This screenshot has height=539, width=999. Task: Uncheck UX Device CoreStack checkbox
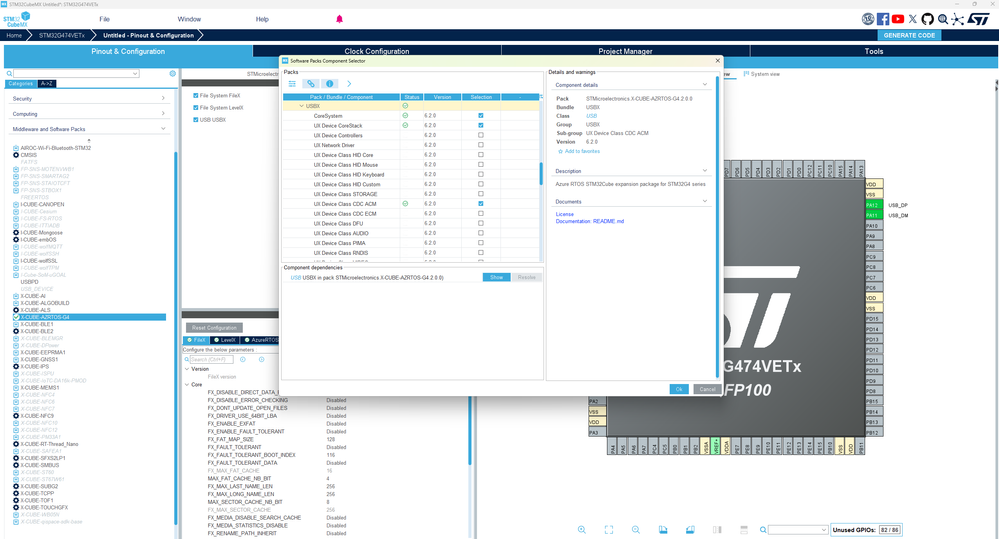coord(480,126)
